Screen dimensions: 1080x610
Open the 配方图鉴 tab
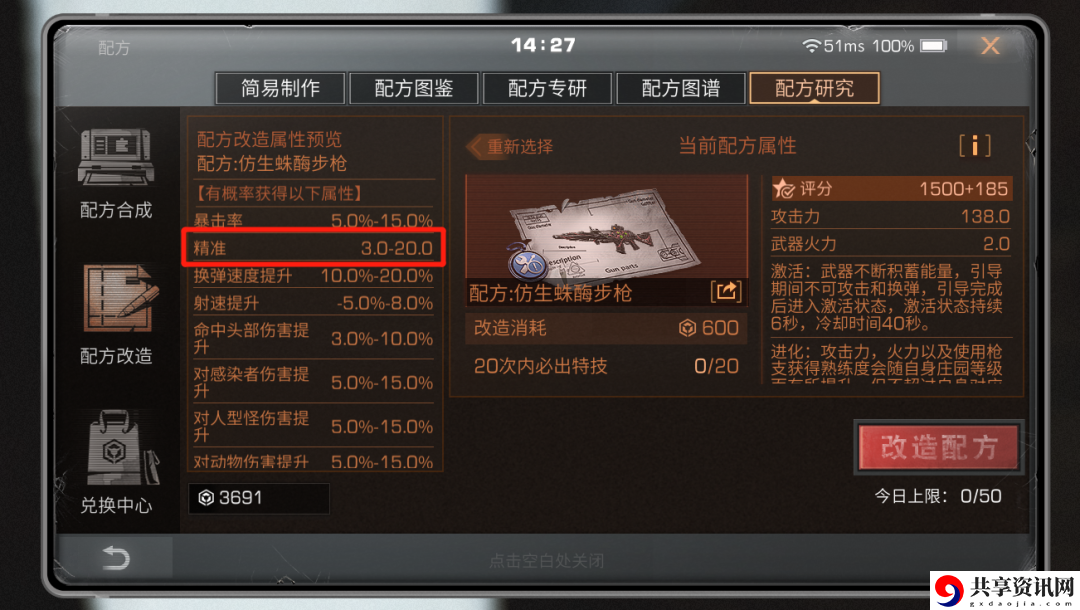tap(414, 88)
